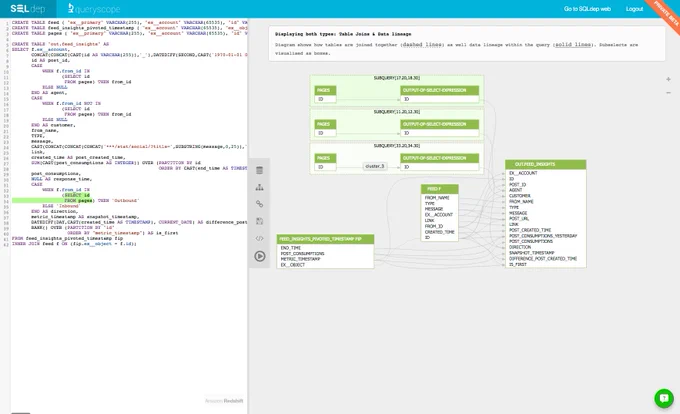
Task: Open the code brackets view icon
Action: click(259, 238)
